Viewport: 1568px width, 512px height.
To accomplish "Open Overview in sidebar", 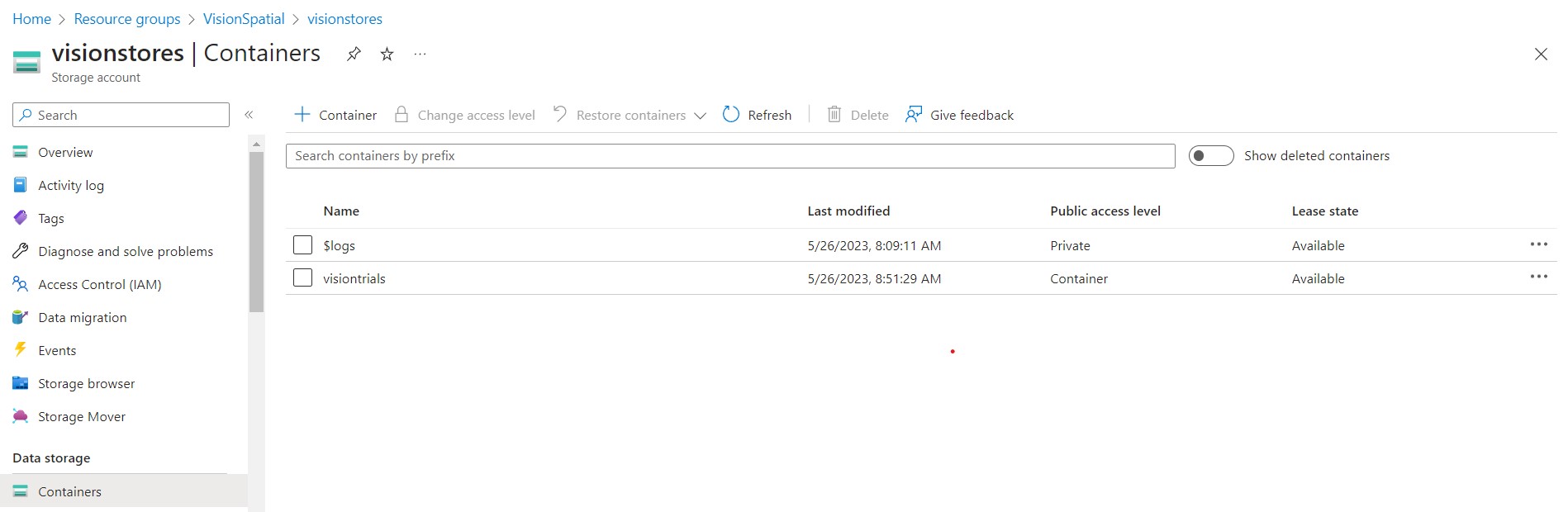I will click(65, 153).
